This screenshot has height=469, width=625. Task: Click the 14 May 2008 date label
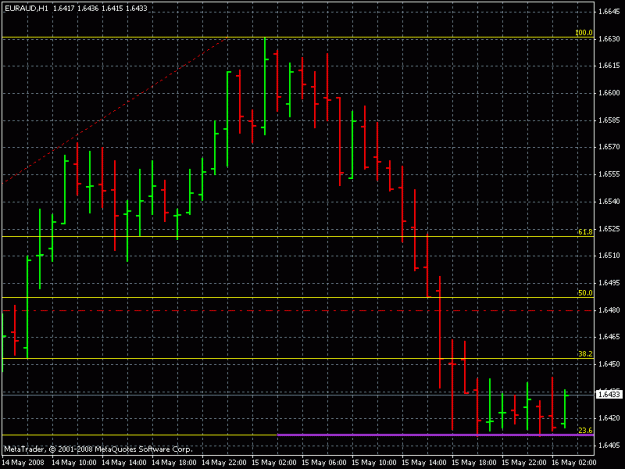click(x=23, y=463)
